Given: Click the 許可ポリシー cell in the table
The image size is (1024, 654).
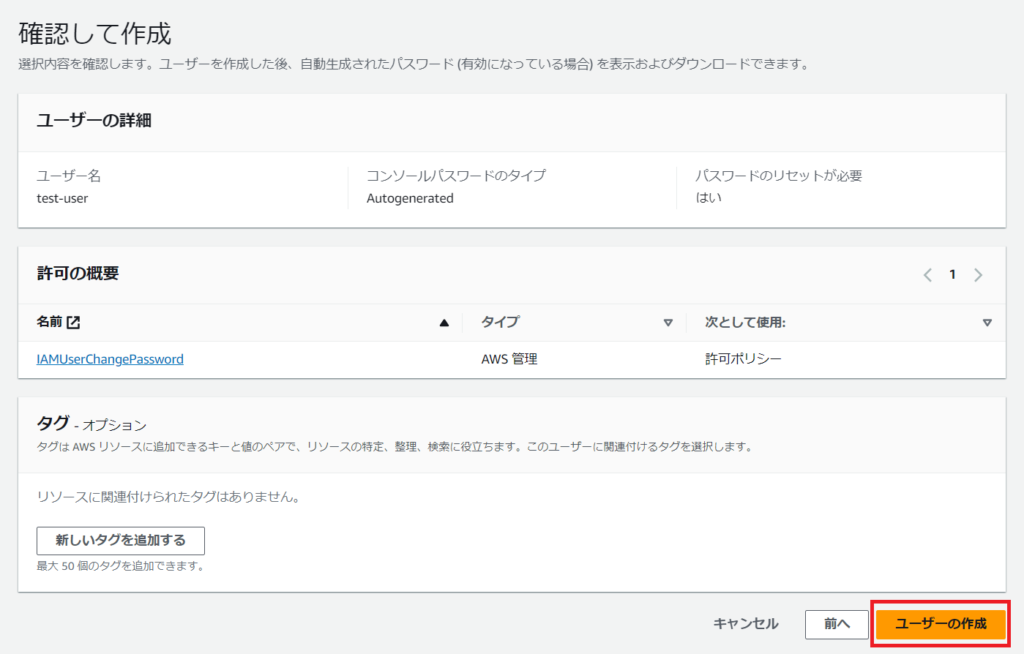Looking at the screenshot, I should coord(743,359).
